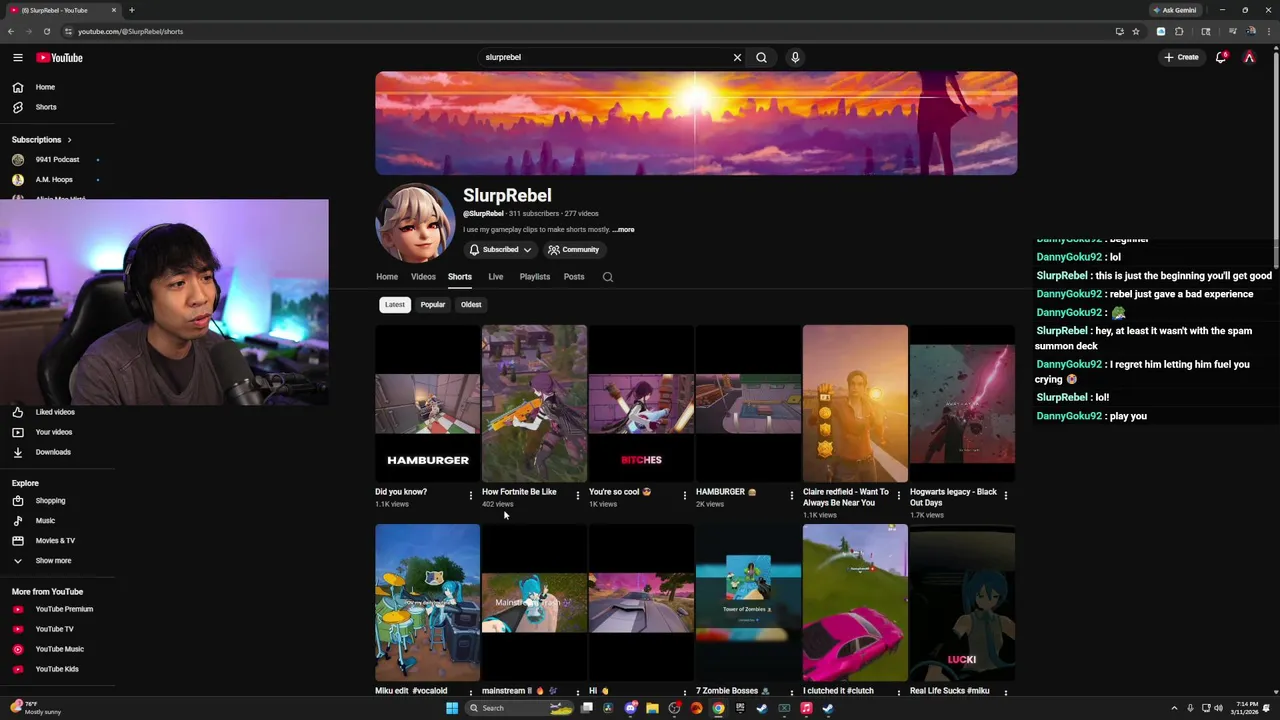Open options menu for 'HAMBURGER' short
This screenshot has height=720, width=1280.
click(x=792, y=495)
